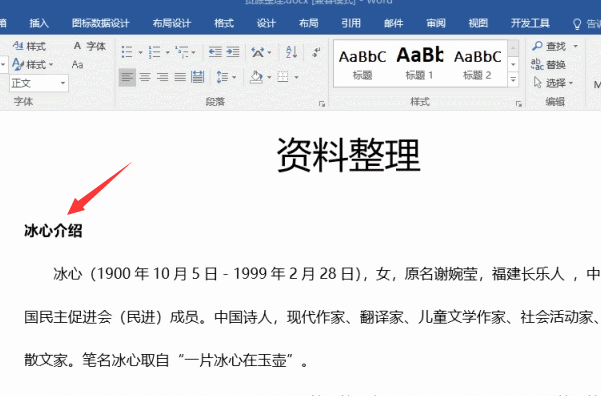Switch to the 插入 tab

click(x=39, y=23)
